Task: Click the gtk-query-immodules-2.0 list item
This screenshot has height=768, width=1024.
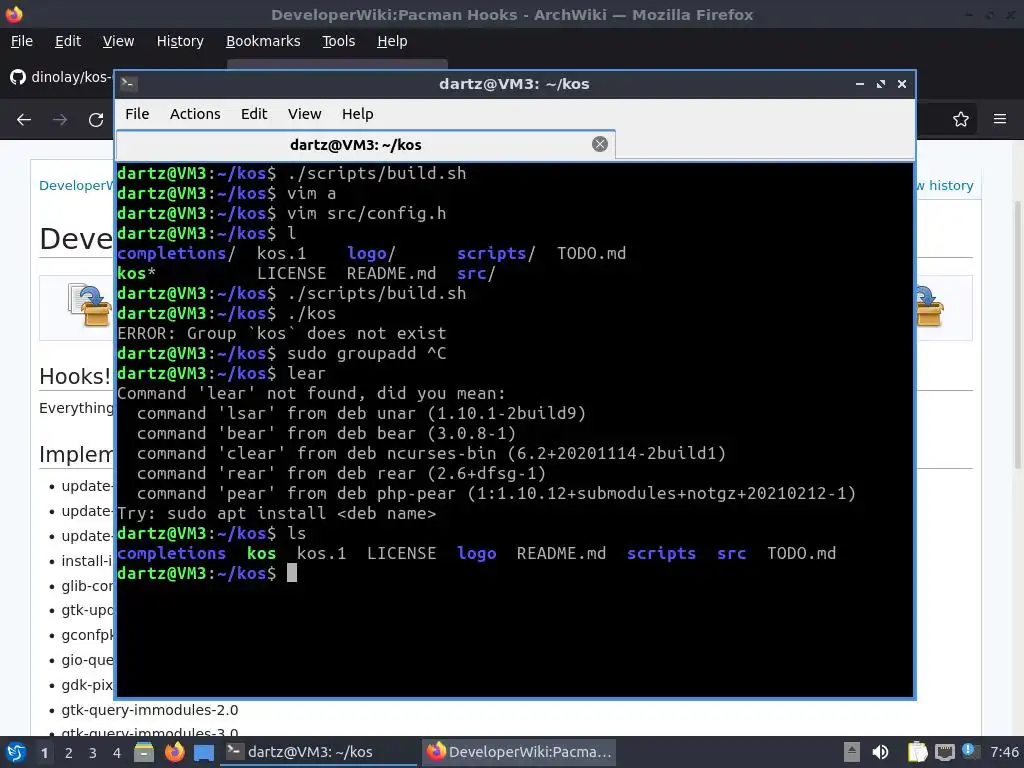Action: pos(150,709)
